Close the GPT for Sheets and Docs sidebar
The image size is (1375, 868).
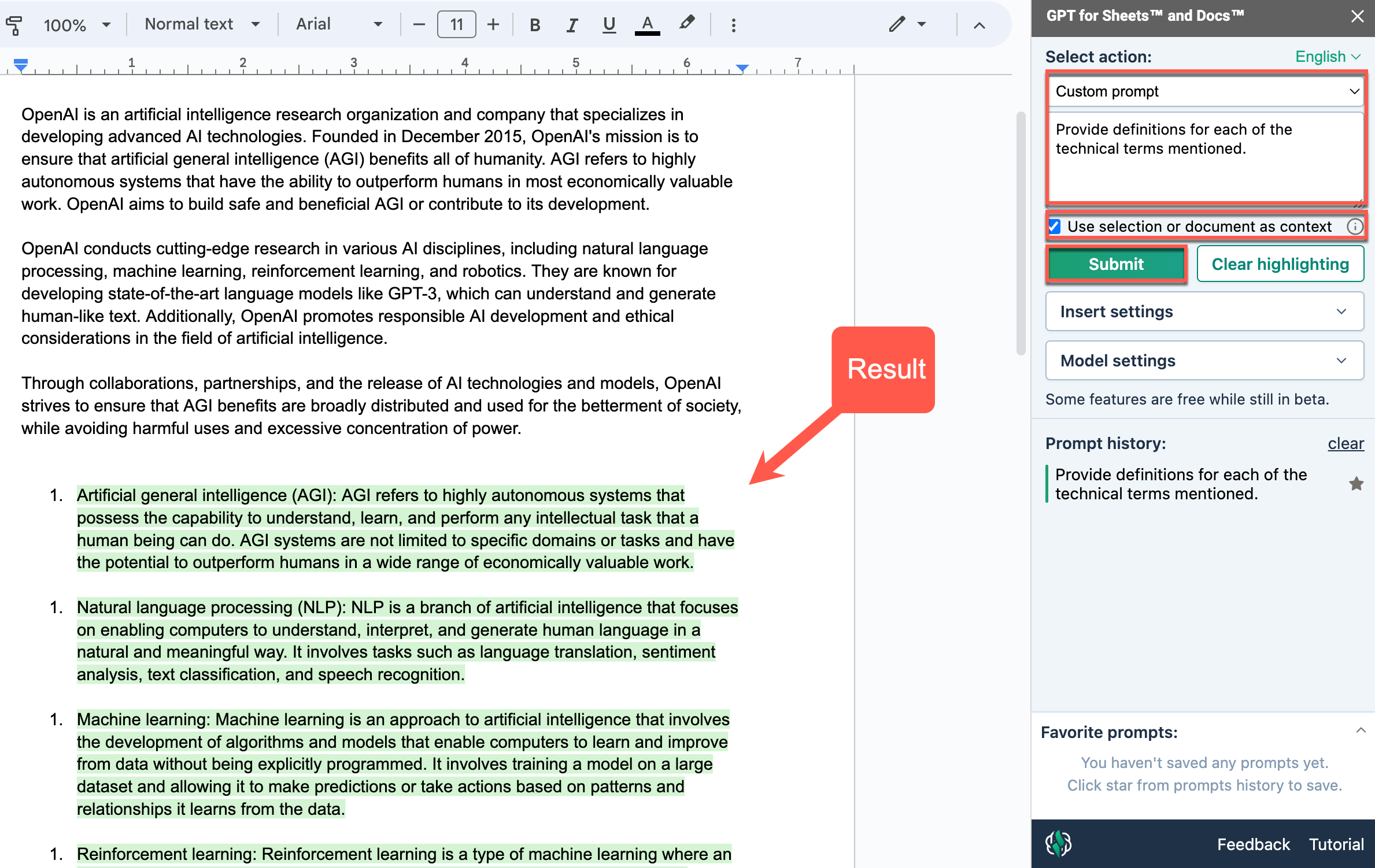tap(1357, 16)
